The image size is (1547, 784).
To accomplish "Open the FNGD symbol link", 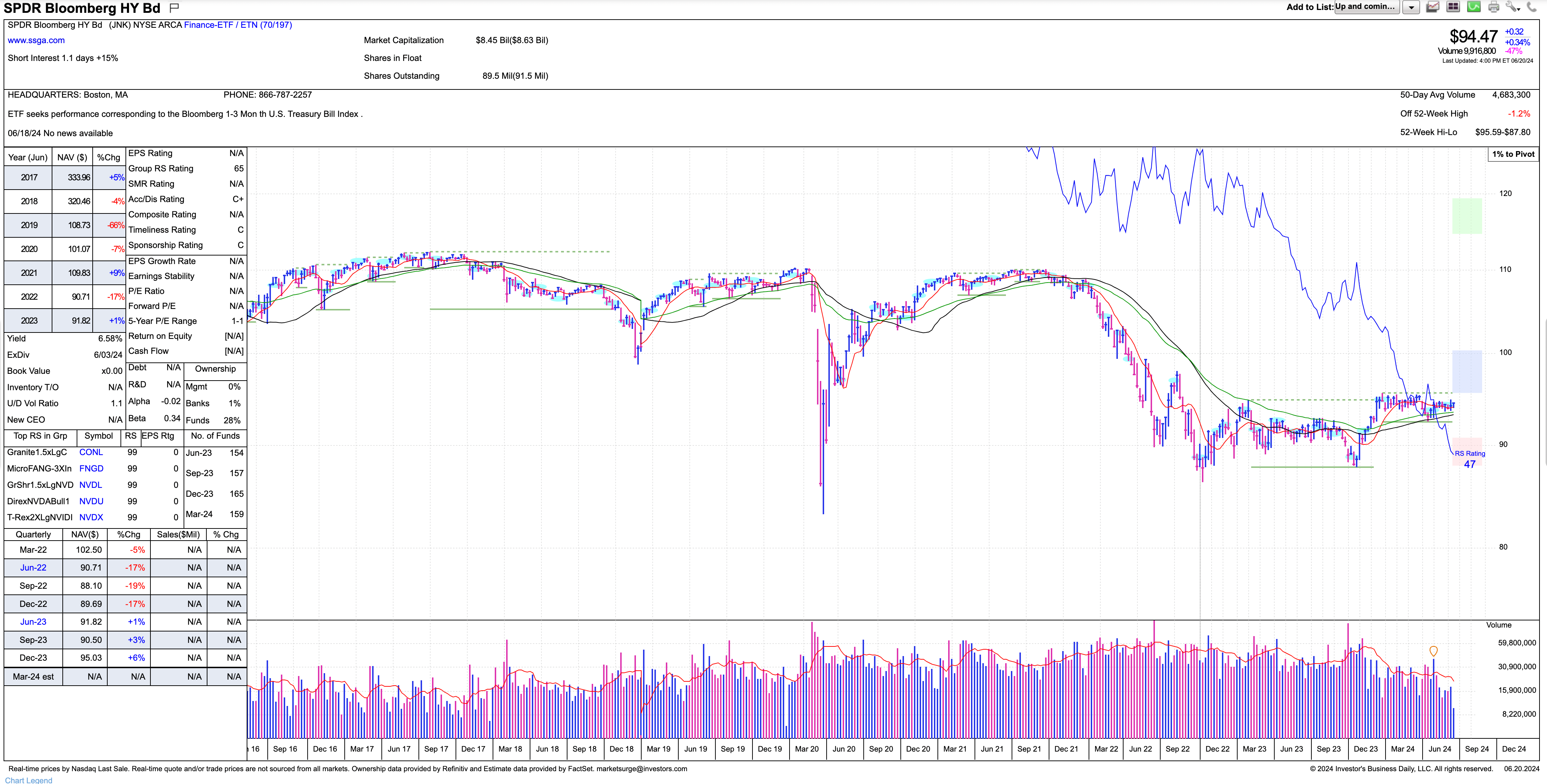I will 91,468.
